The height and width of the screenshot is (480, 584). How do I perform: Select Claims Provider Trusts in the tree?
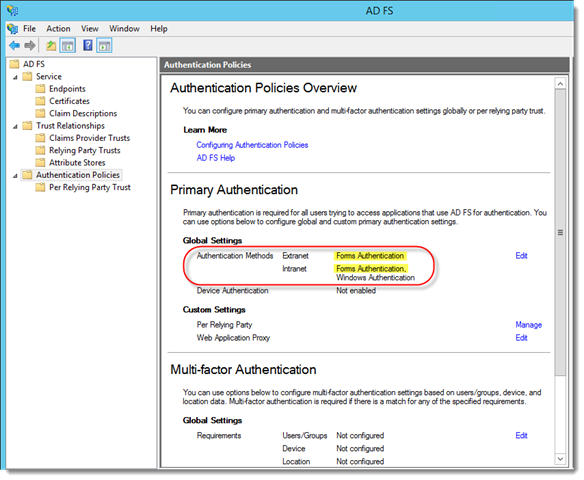coord(89,138)
